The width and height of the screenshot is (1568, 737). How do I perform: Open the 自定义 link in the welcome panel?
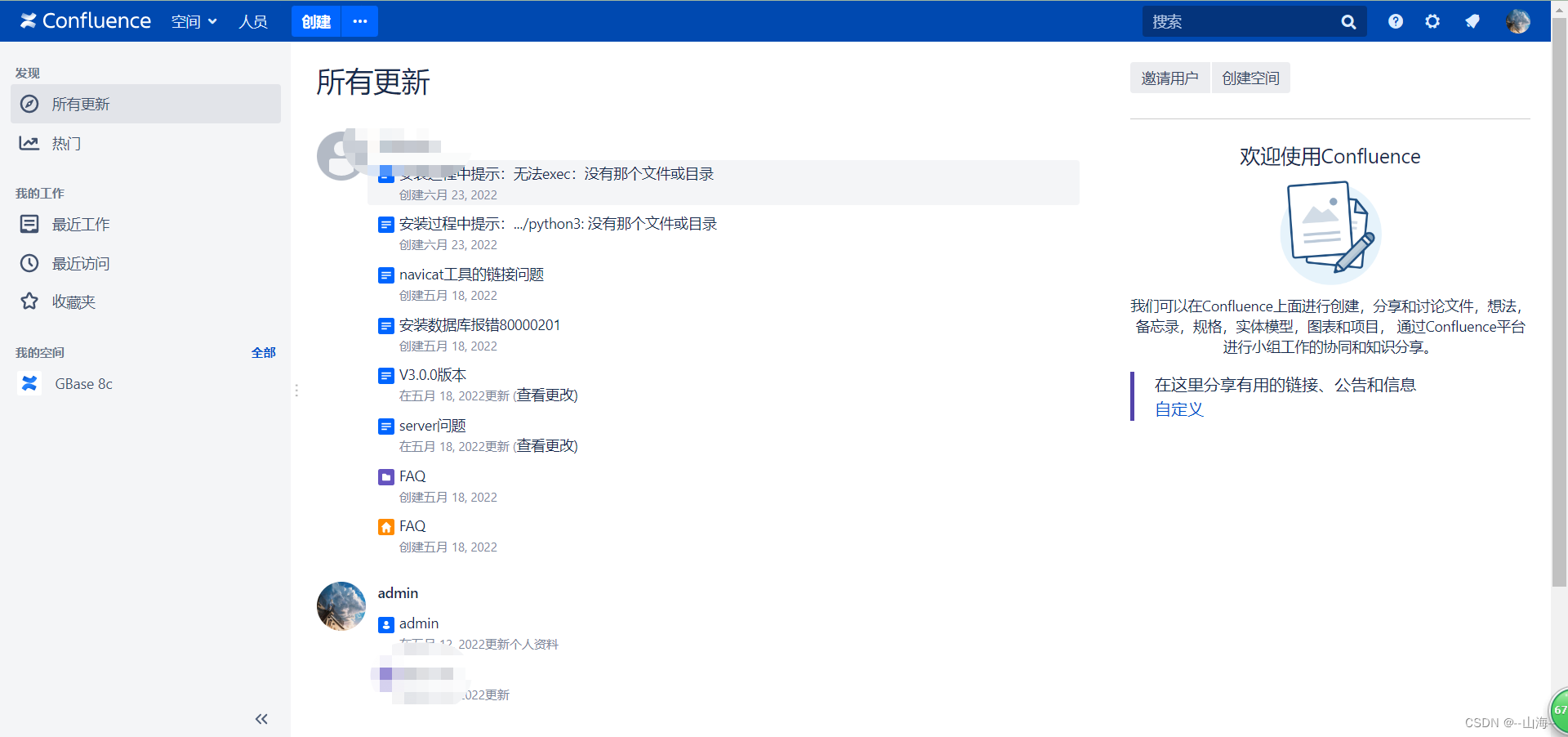[1178, 409]
